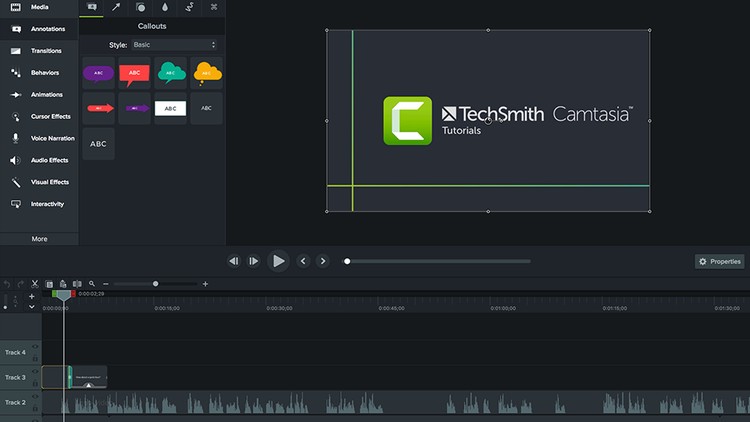Toggle visibility eye on Track 3

[35, 371]
